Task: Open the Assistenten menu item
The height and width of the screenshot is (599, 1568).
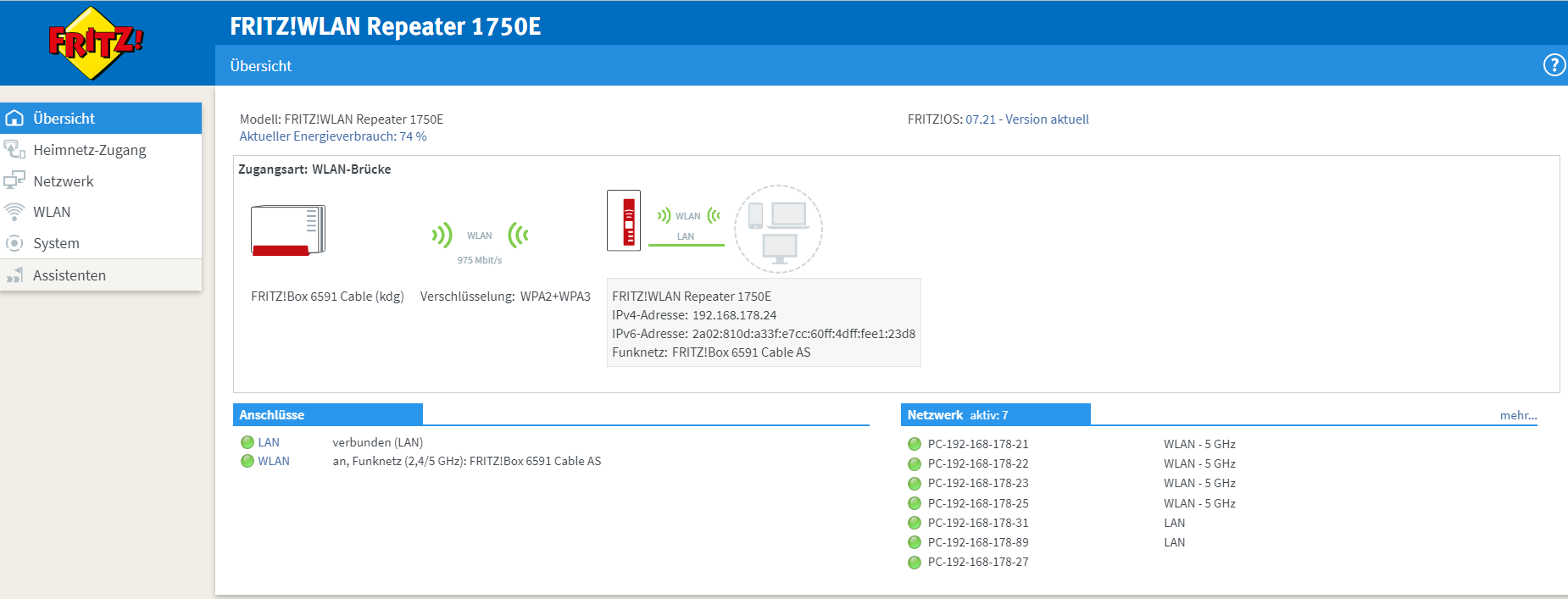Action: pos(101,275)
